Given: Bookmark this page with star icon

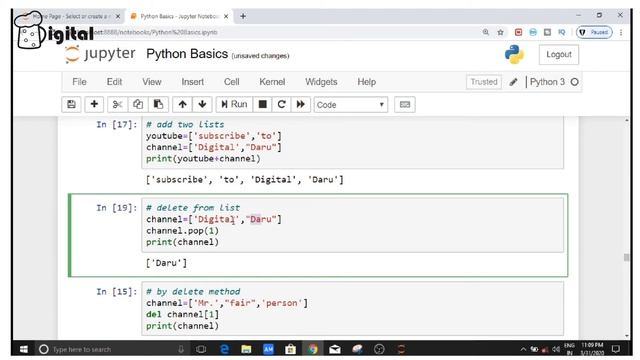Looking at the screenshot, I should pos(500,32).
